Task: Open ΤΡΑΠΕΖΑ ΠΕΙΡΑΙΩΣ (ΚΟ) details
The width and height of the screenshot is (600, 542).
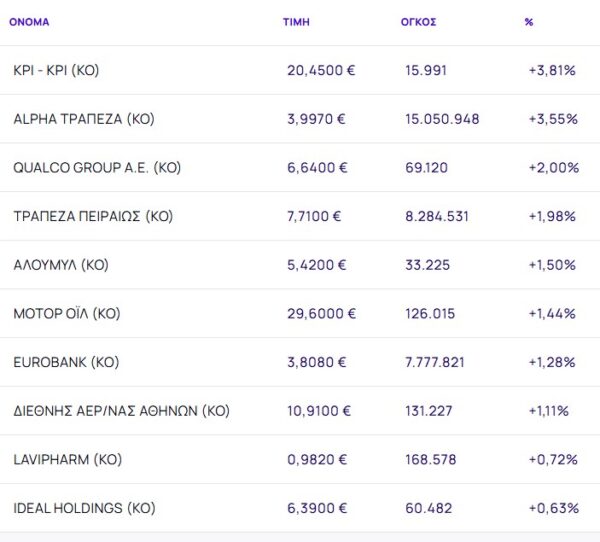Action: [x=93, y=216]
